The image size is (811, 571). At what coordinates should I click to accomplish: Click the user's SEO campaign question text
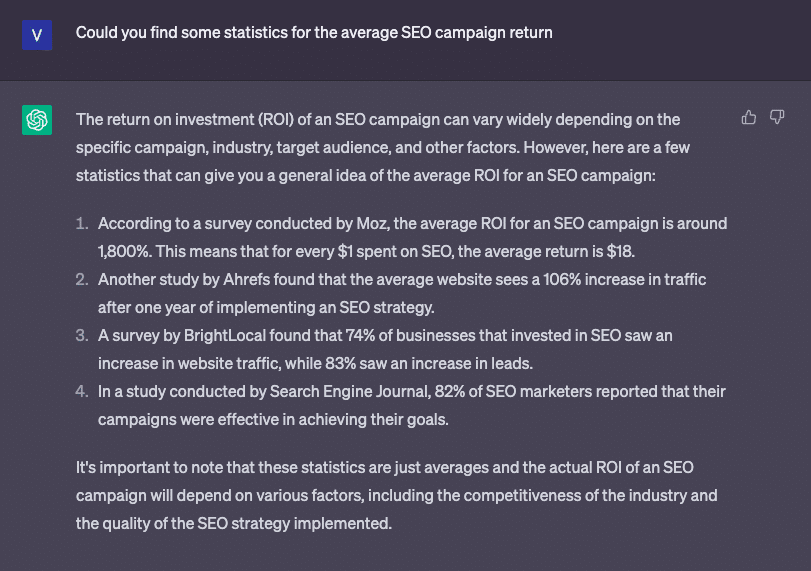pos(314,33)
